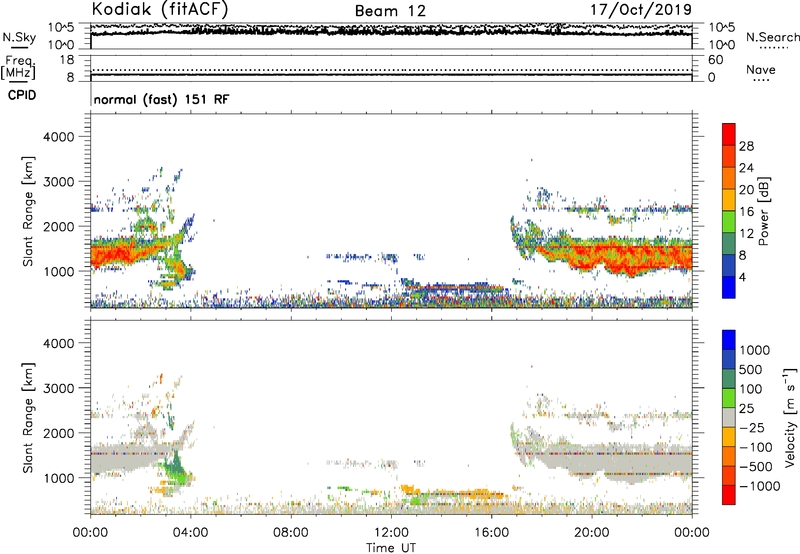Click the blue top of velocity colorbar
Viewport: 800px width, 554px height.
click(729, 339)
